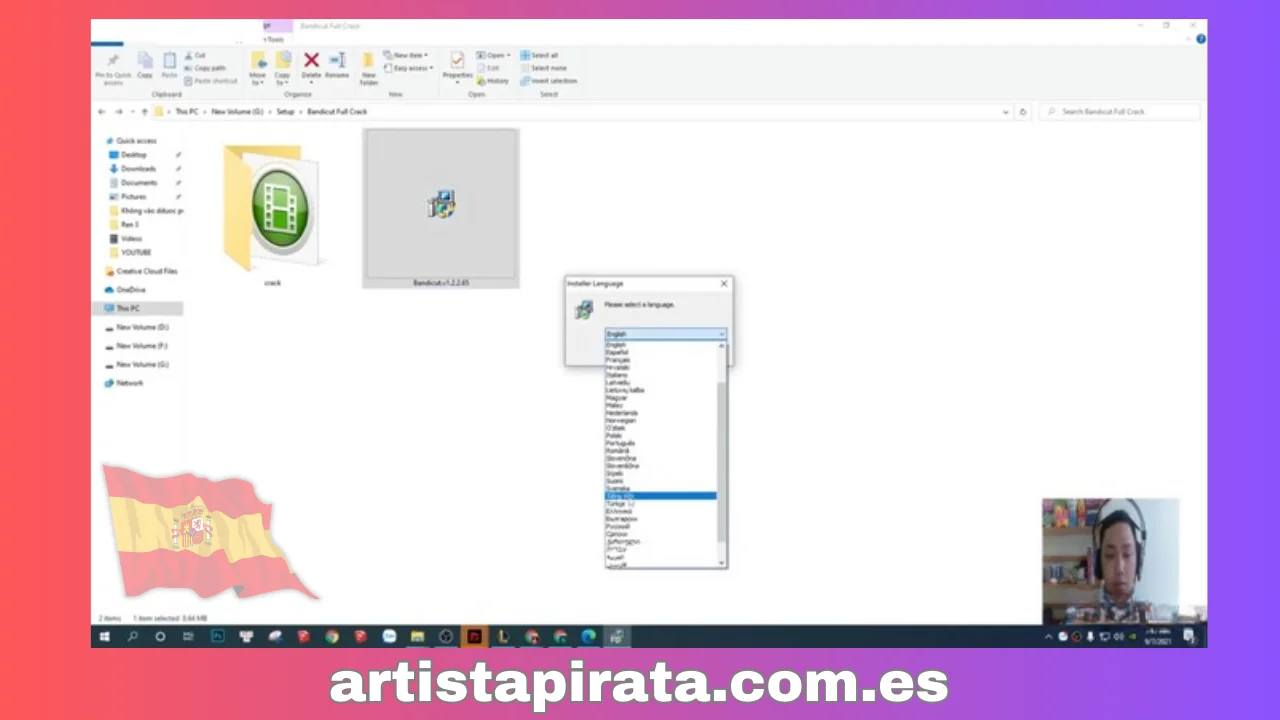The height and width of the screenshot is (720, 1280).
Task: Click the Search Bandicut Full Crack box
Action: [1120, 112]
